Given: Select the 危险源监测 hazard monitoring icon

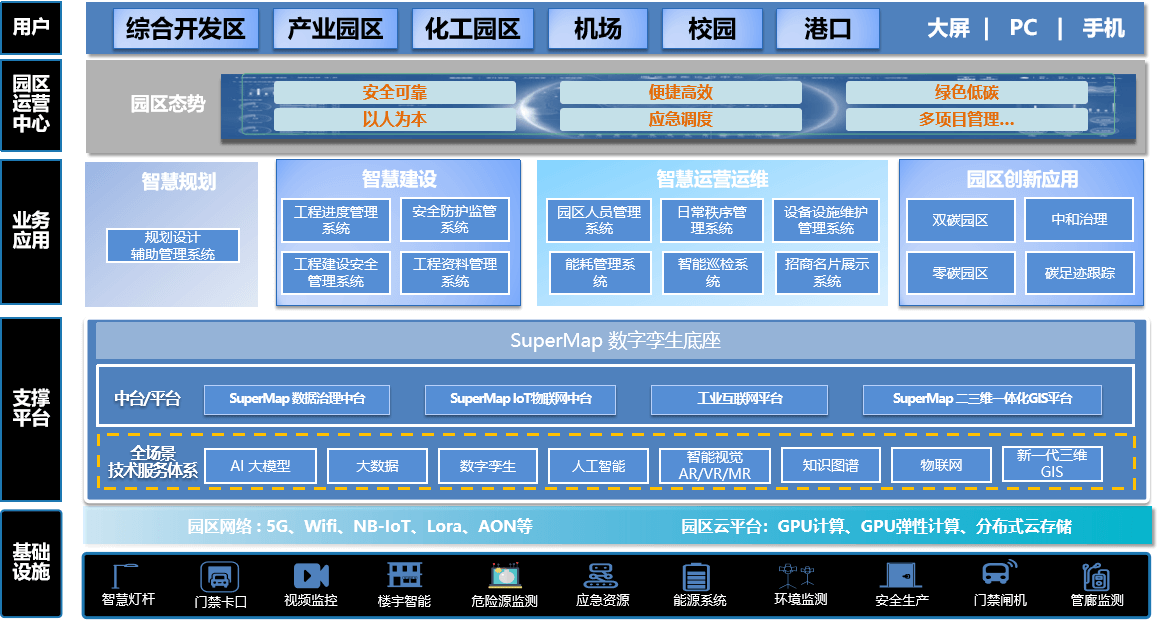Looking at the screenshot, I should (506, 576).
